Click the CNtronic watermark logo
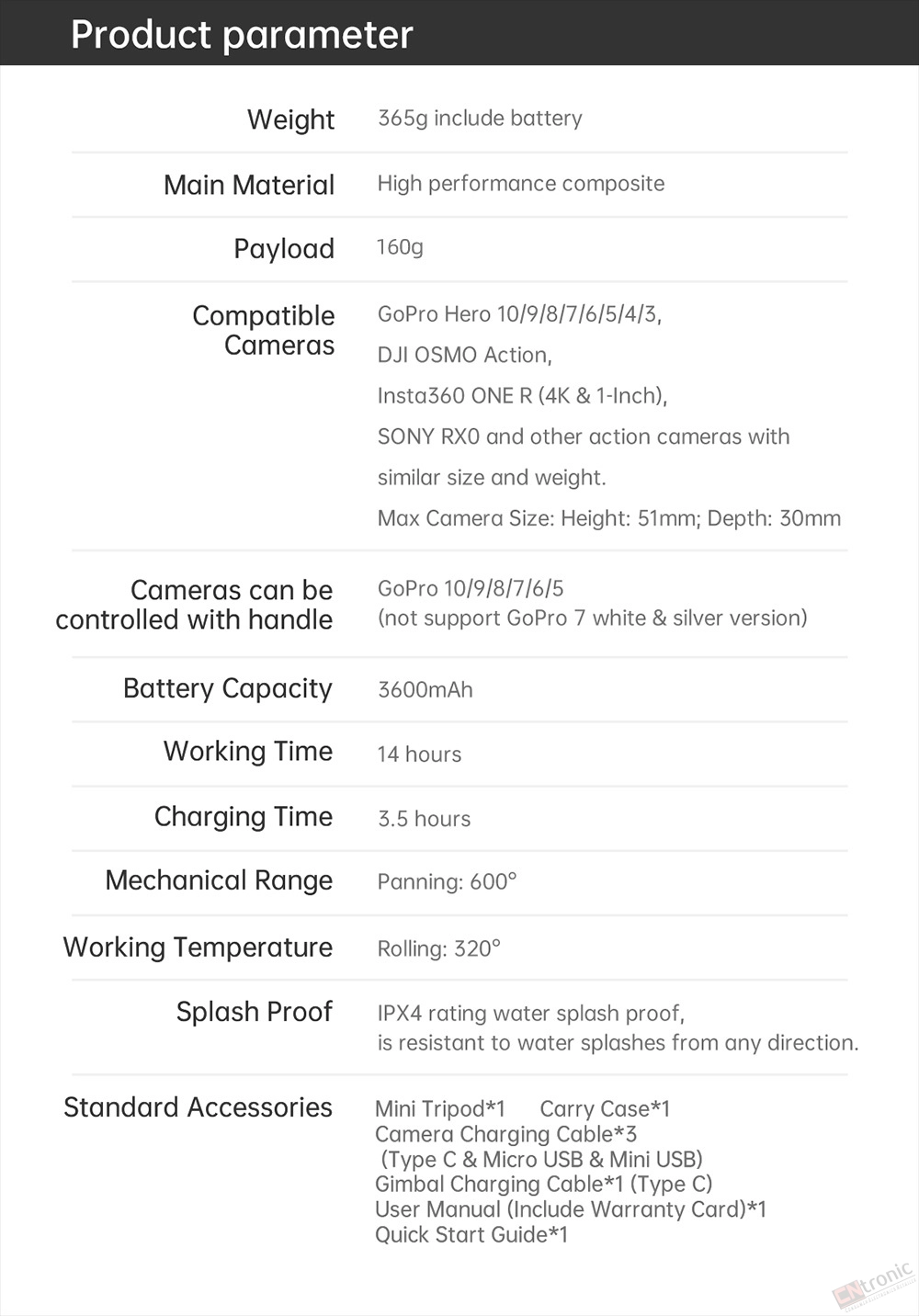 coord(873,1284)
